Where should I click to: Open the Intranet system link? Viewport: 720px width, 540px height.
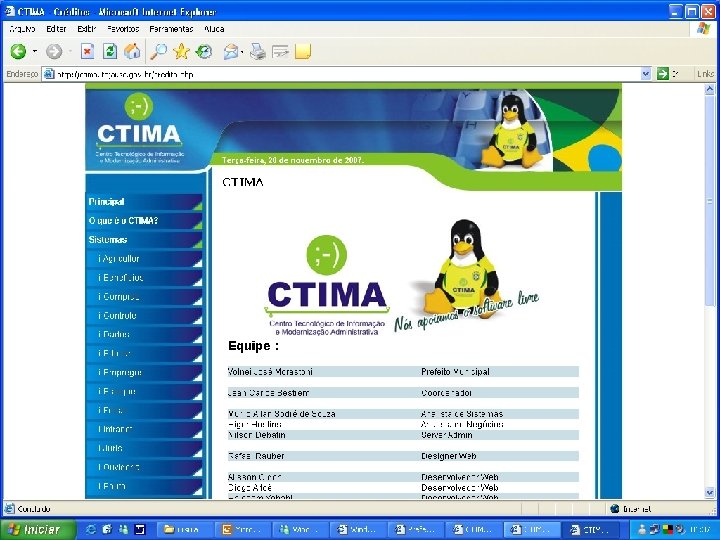[x=144, y=429]
